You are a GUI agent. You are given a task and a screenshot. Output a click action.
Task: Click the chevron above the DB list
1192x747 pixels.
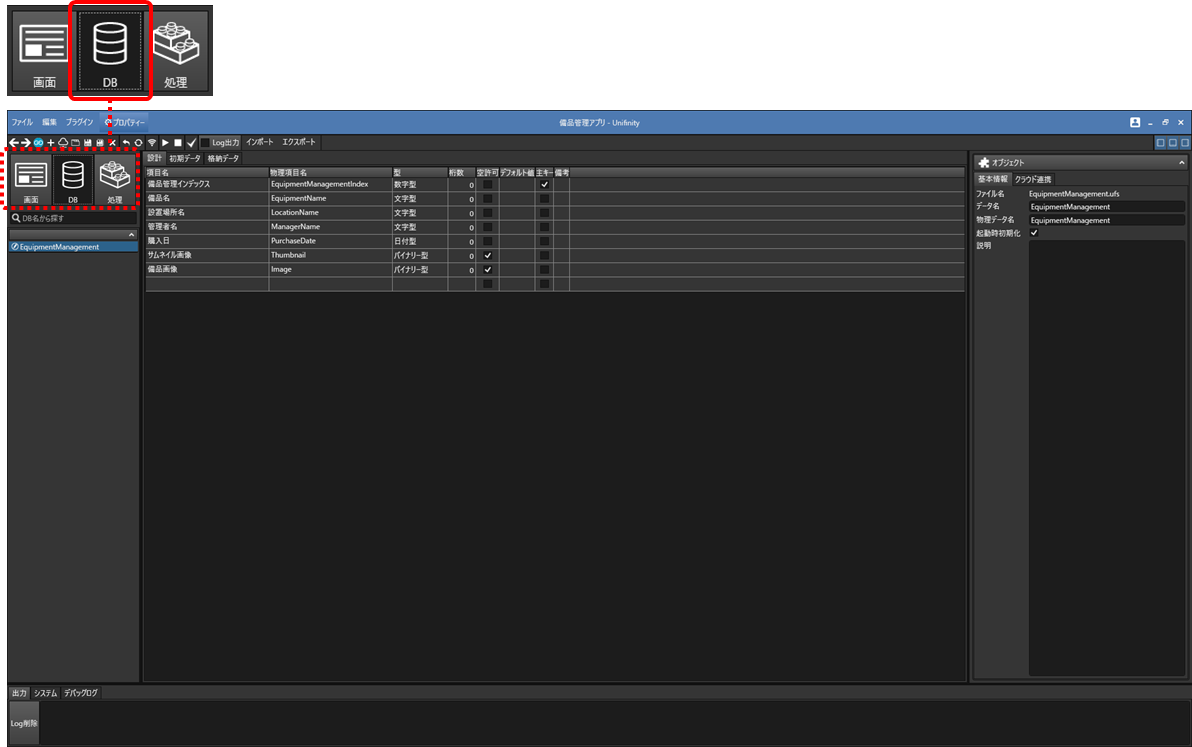(131, 235)
